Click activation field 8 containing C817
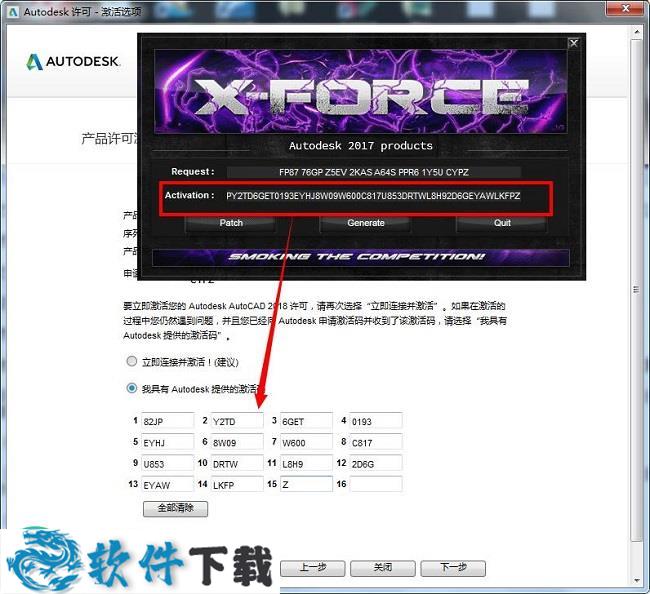The width and height of the screenshot is (650, 594). point(376,442)
